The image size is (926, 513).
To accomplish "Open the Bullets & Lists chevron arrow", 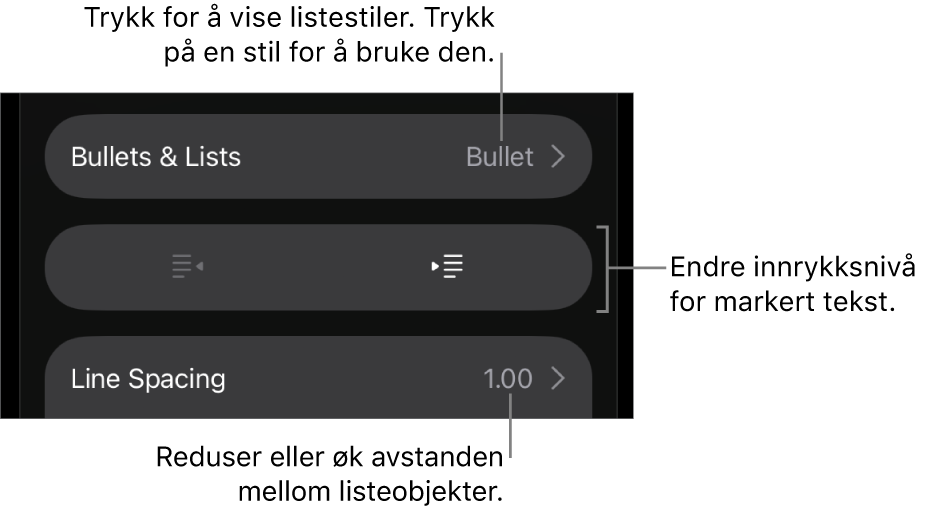I will 558,157.
